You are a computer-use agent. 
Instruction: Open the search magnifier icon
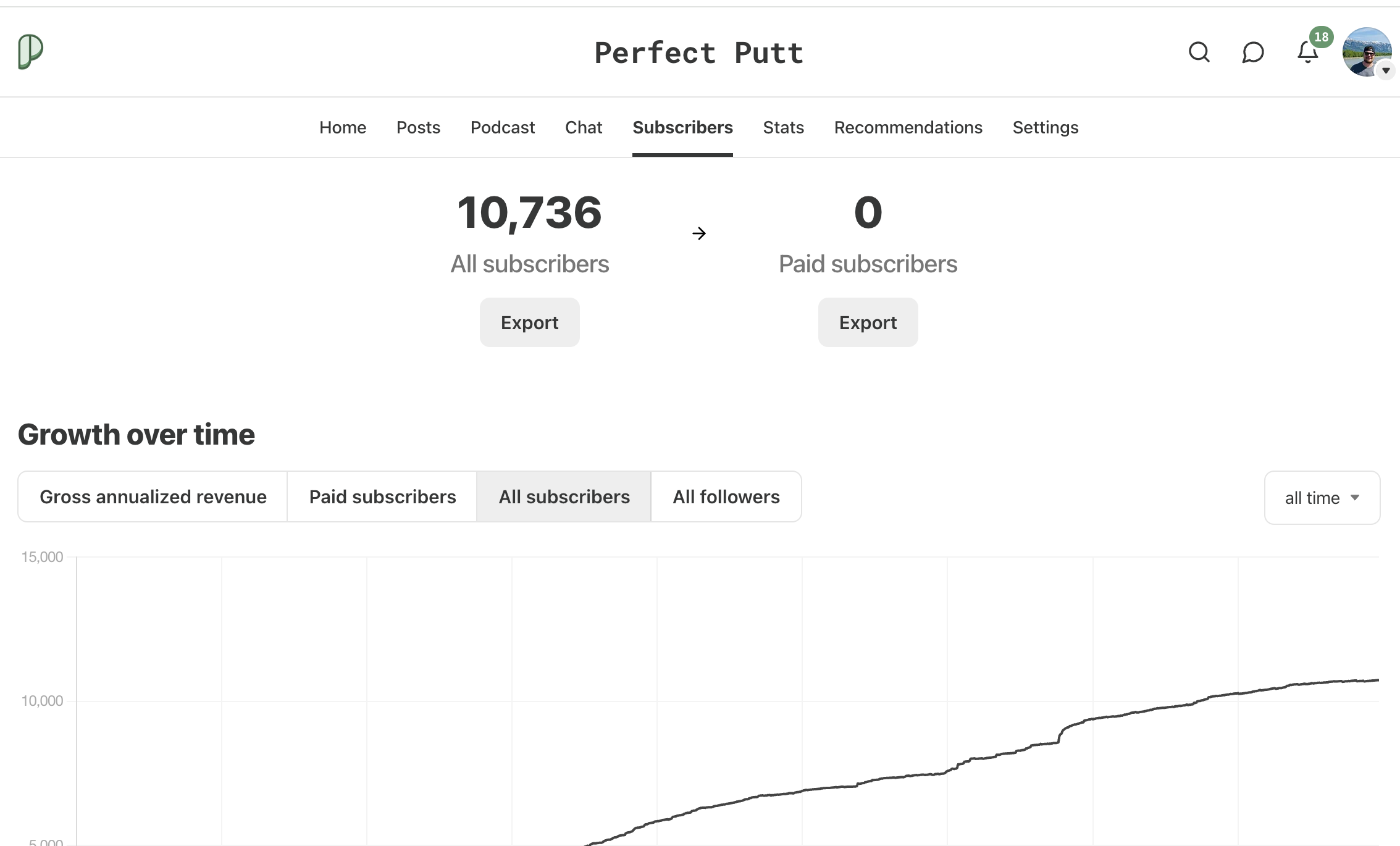pos(1199,52)
